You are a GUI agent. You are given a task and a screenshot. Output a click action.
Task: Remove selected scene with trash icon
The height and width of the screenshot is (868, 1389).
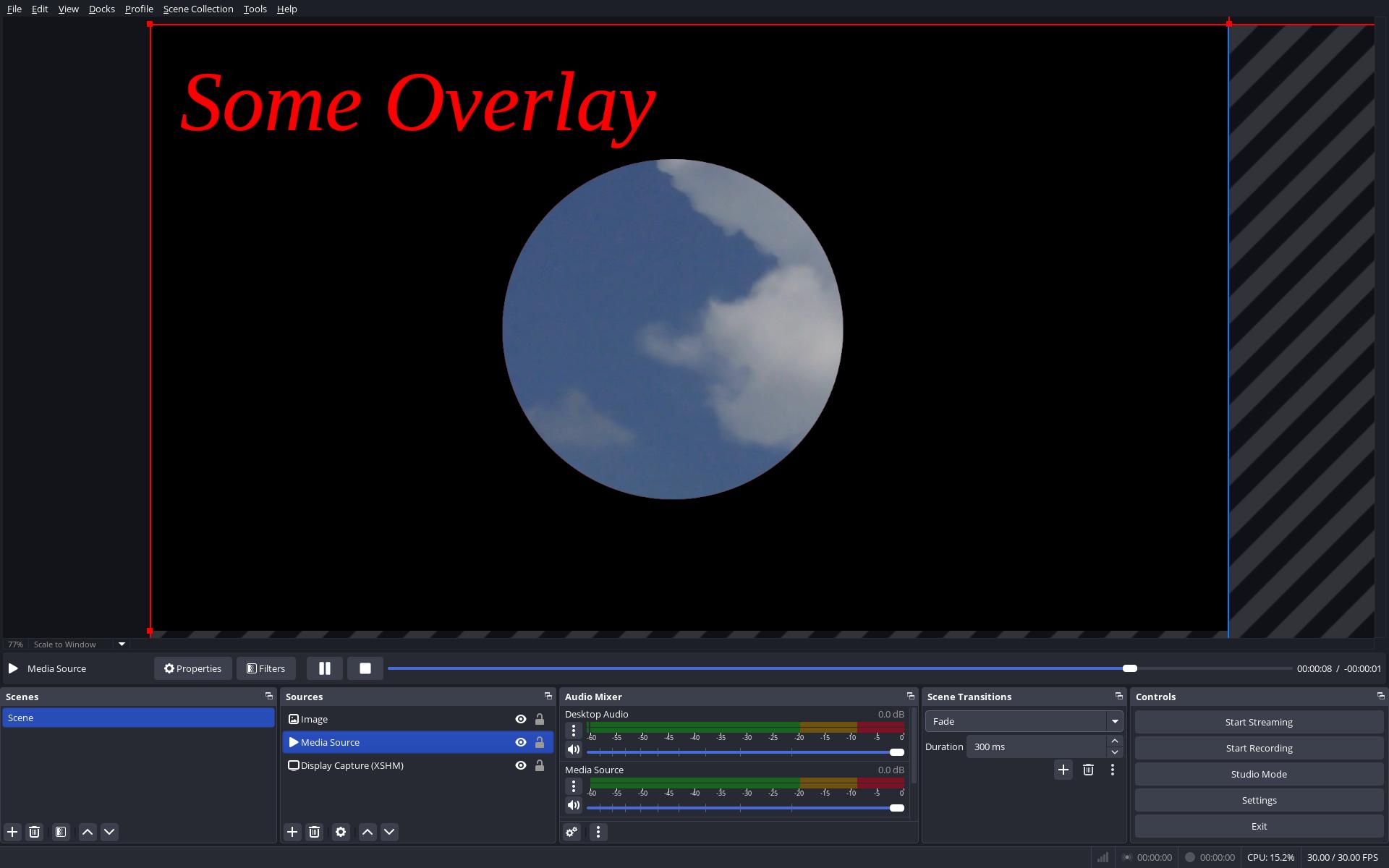(x=34, y=832)
